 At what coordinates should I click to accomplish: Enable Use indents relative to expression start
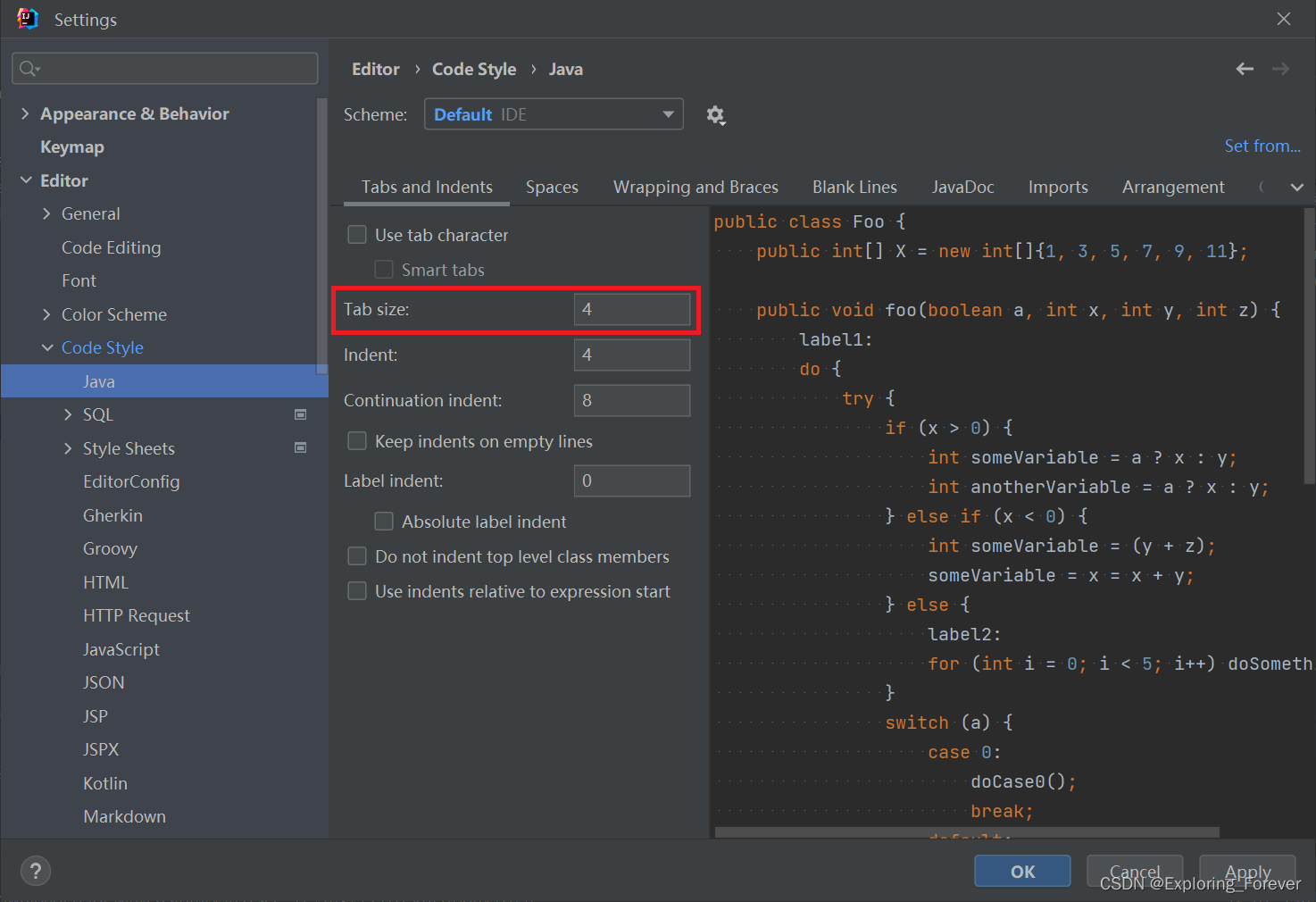coord(357,591)
